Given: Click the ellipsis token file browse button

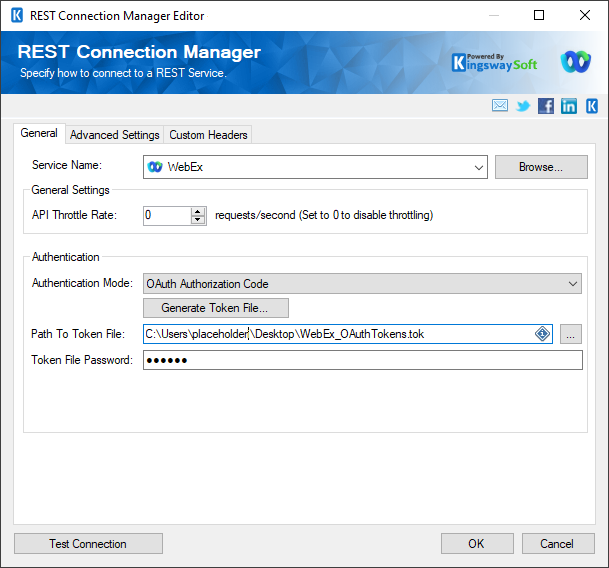Looking at the screenshot, I should [x=571, y=334].
